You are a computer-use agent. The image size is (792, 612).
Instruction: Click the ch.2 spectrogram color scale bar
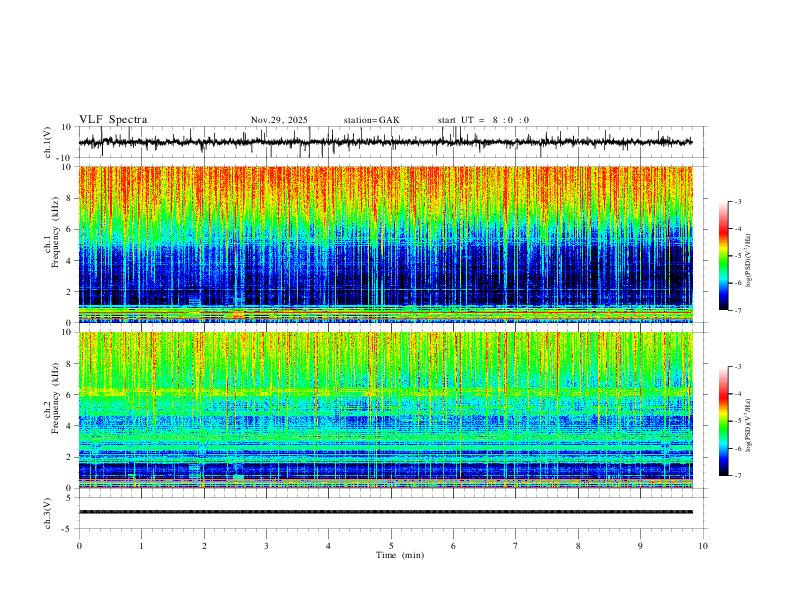[x=724, y=421]
